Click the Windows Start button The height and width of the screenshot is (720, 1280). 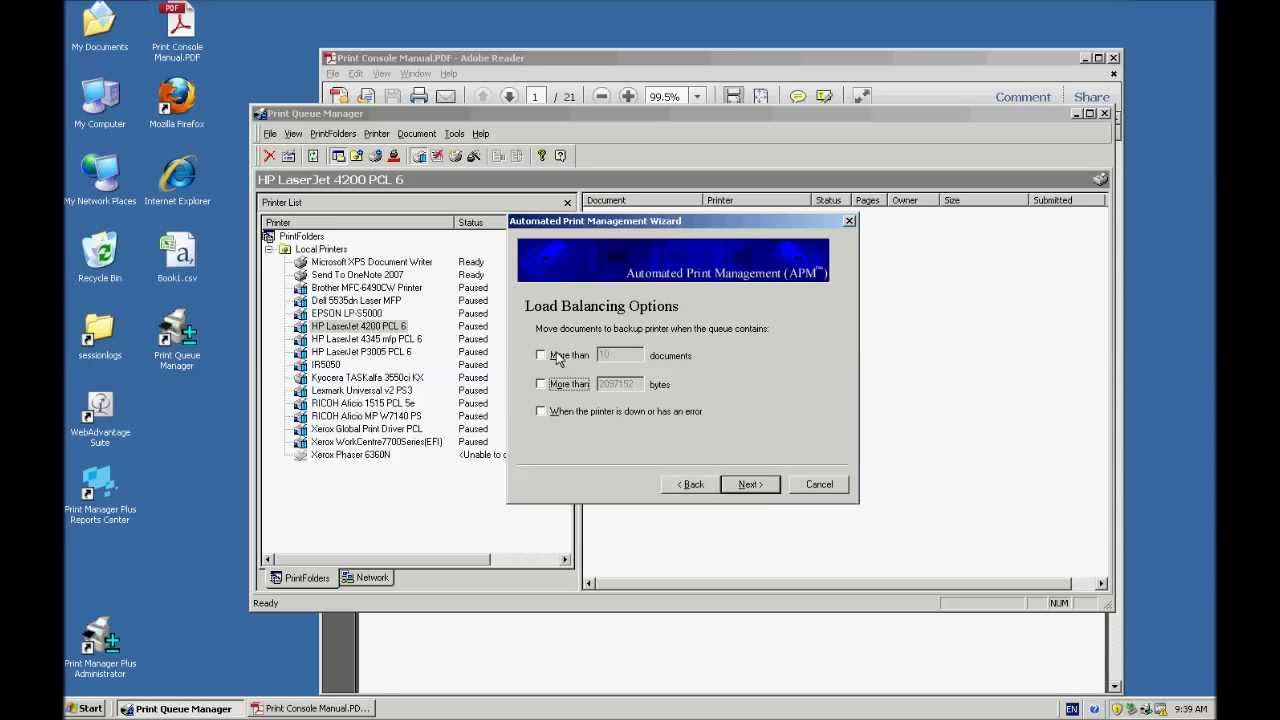coord(84,708)
